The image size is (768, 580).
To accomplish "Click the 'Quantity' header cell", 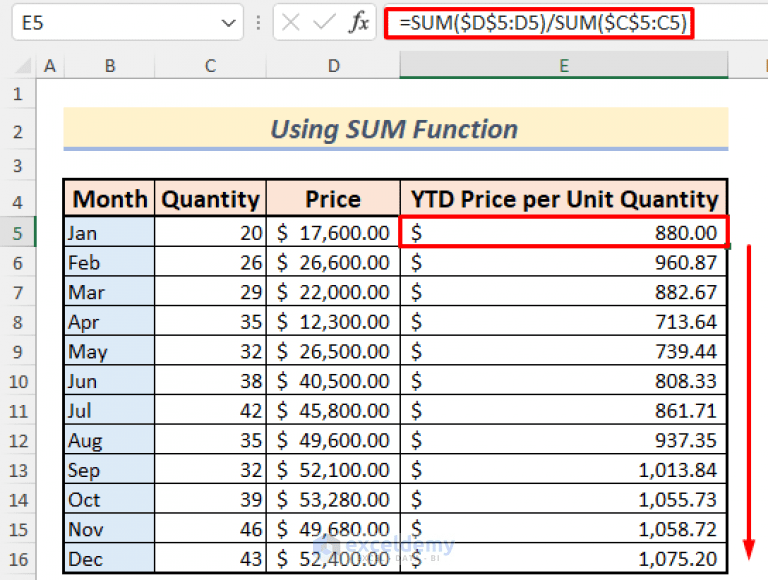I will pyautogui.click(x=211, y=199).
